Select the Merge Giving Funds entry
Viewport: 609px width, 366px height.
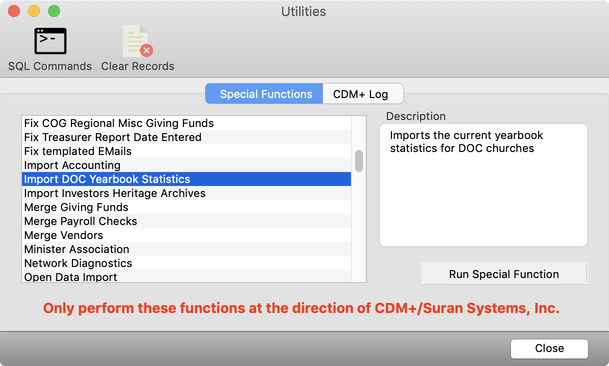[186, 207]
